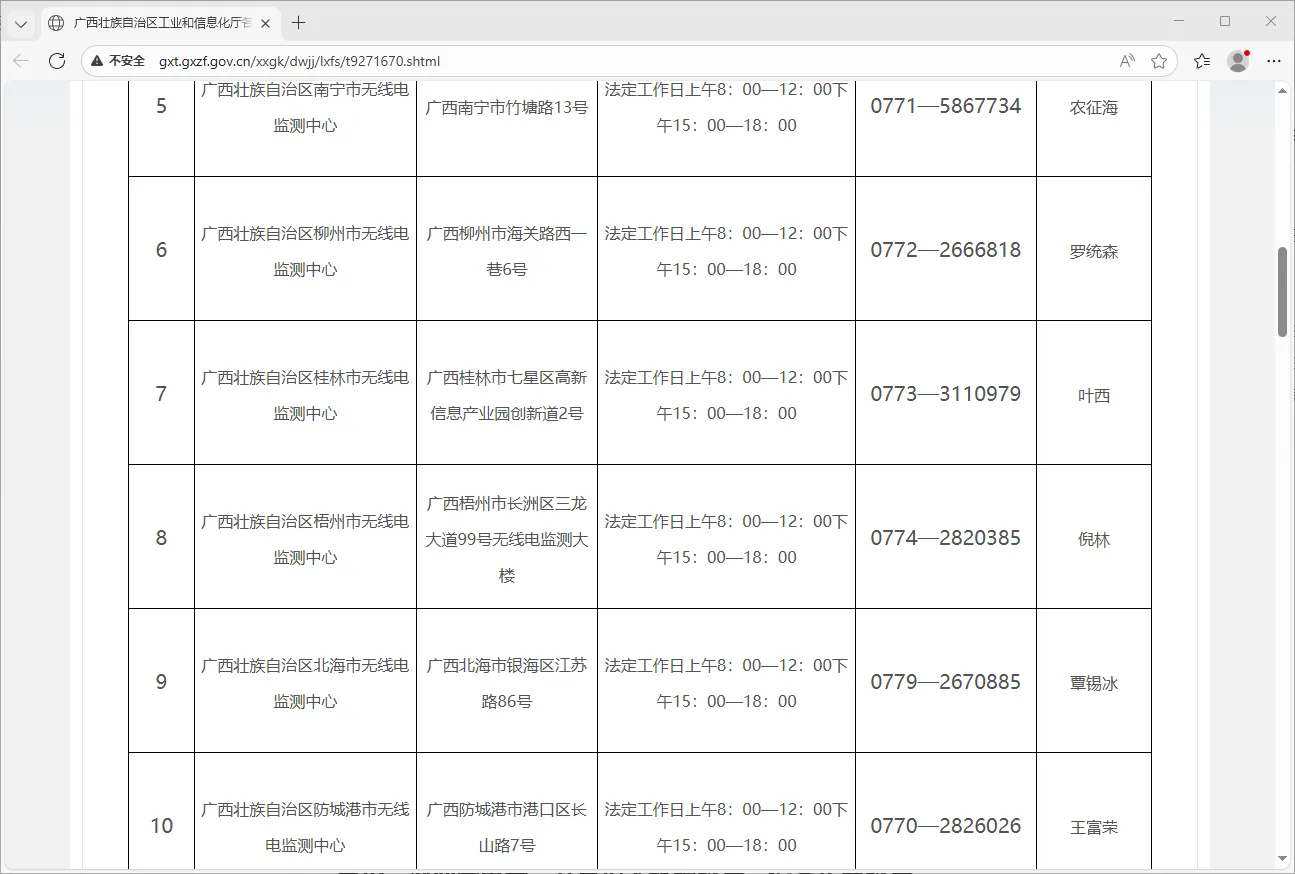Open the new tab button

click(297, 22)
